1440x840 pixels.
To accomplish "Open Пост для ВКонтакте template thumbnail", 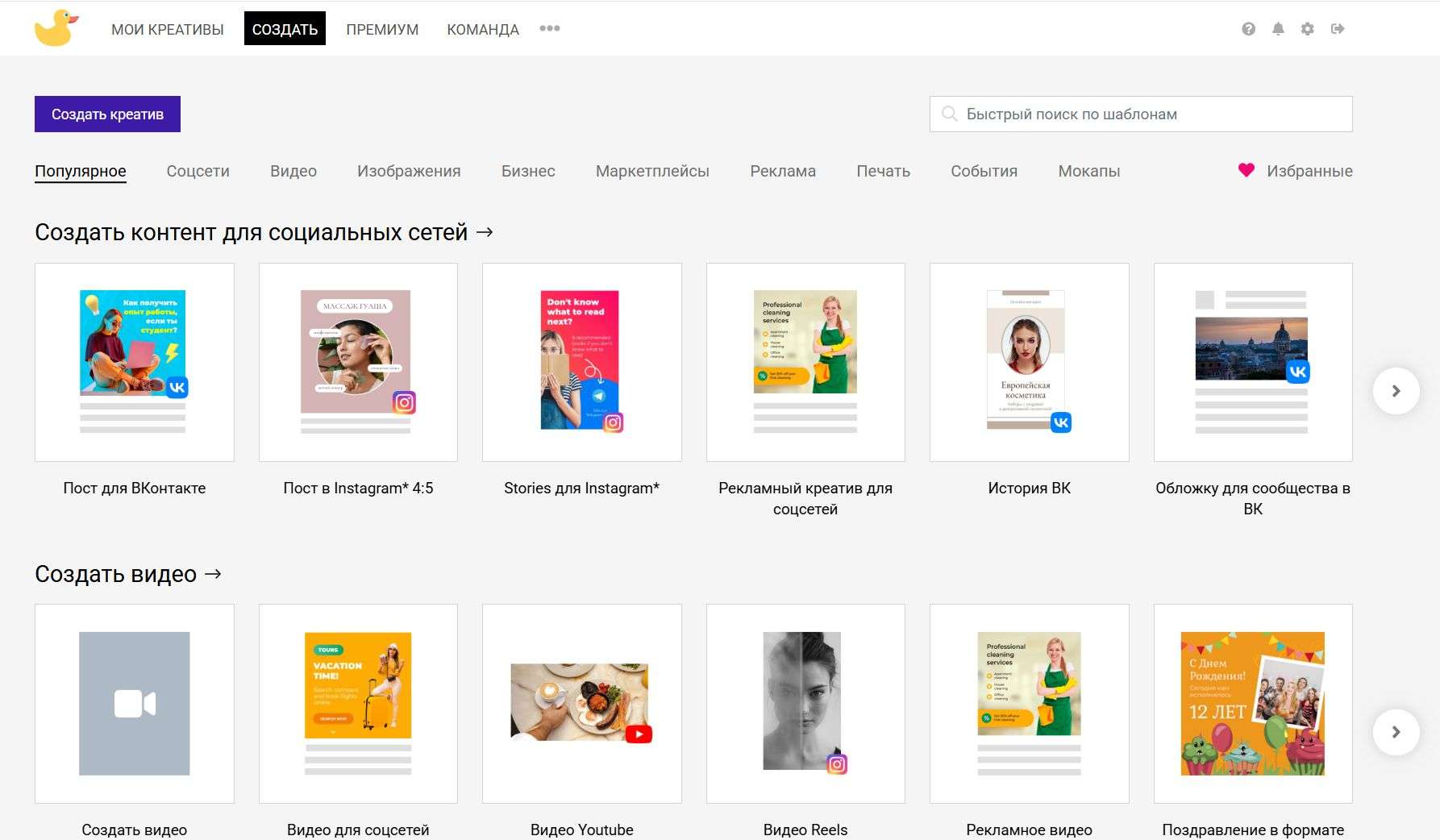I will [x=135, y=362].
